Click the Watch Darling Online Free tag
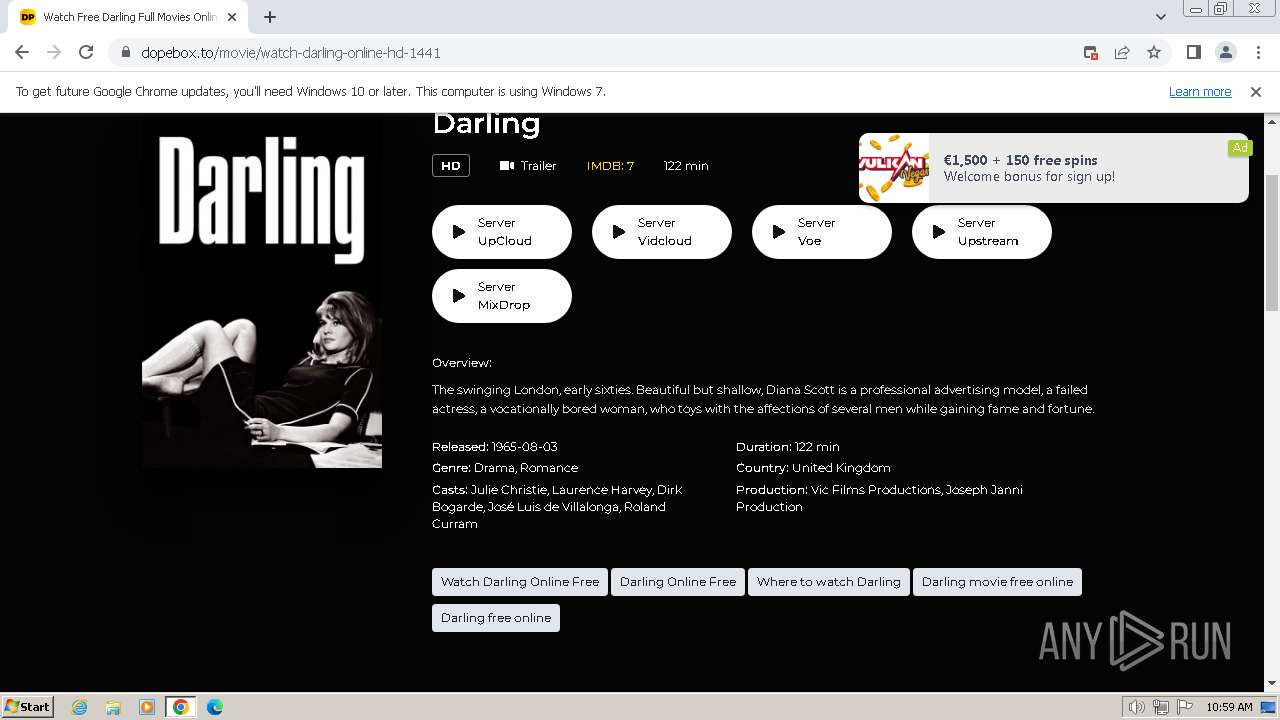The height and width of the screenshot is (720, 1280). (x=520, y=582)
